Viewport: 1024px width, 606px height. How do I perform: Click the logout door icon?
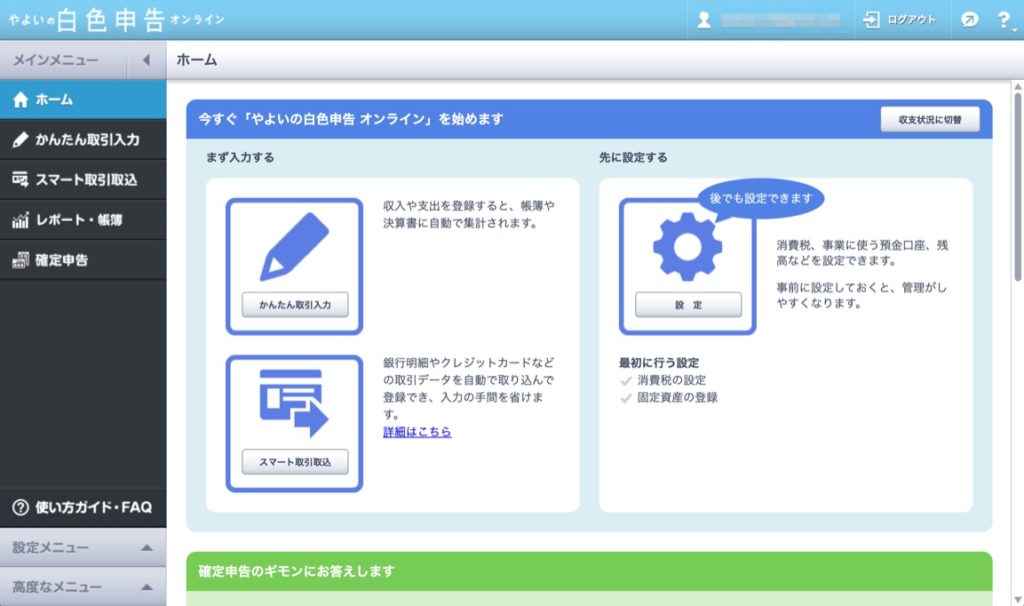871,20
